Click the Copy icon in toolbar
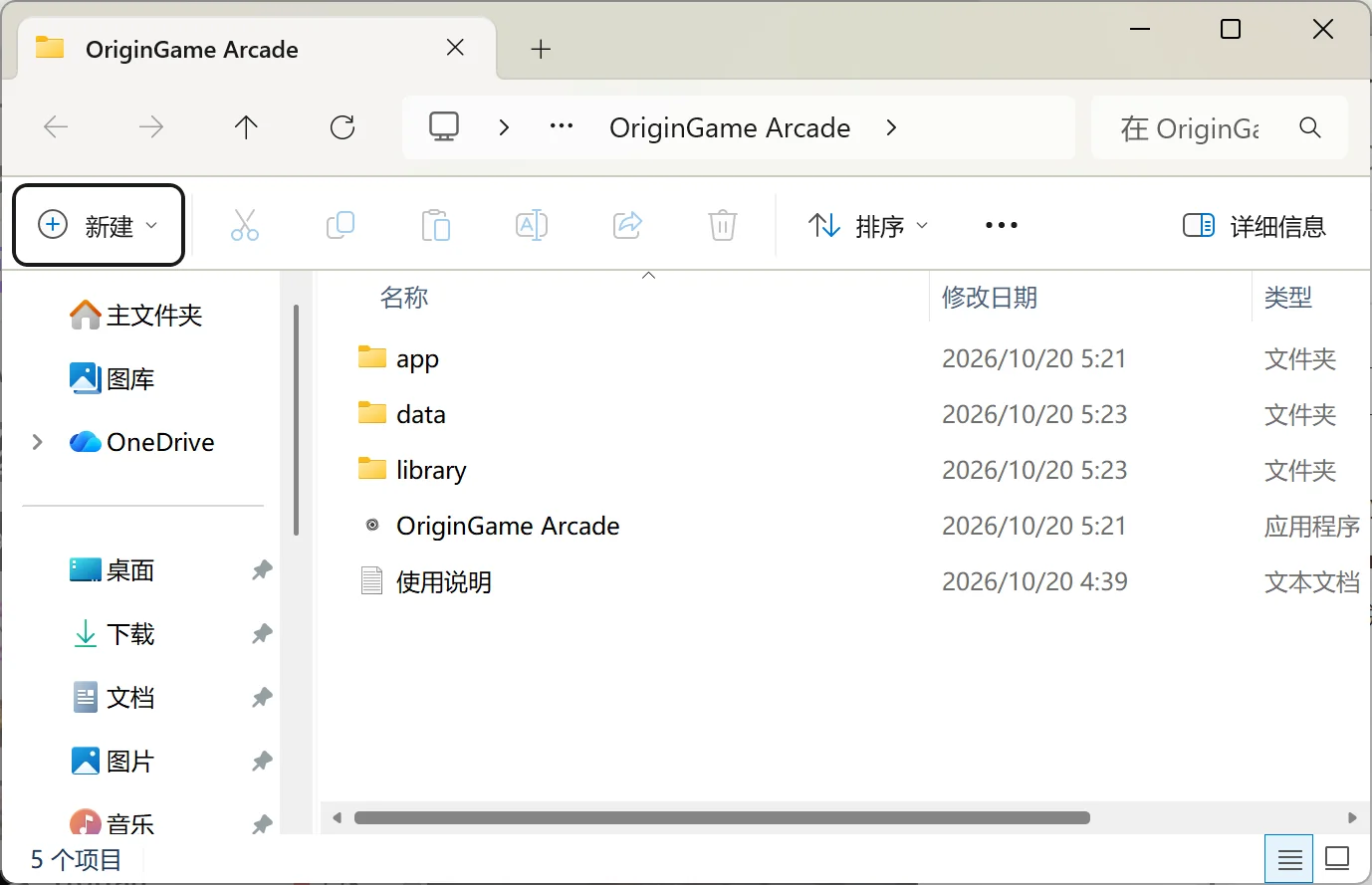 click(x=341, y=225)
